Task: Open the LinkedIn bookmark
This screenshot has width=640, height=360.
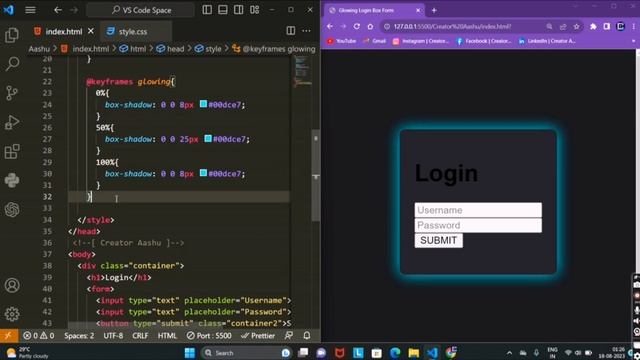Action: pos(547,41)
